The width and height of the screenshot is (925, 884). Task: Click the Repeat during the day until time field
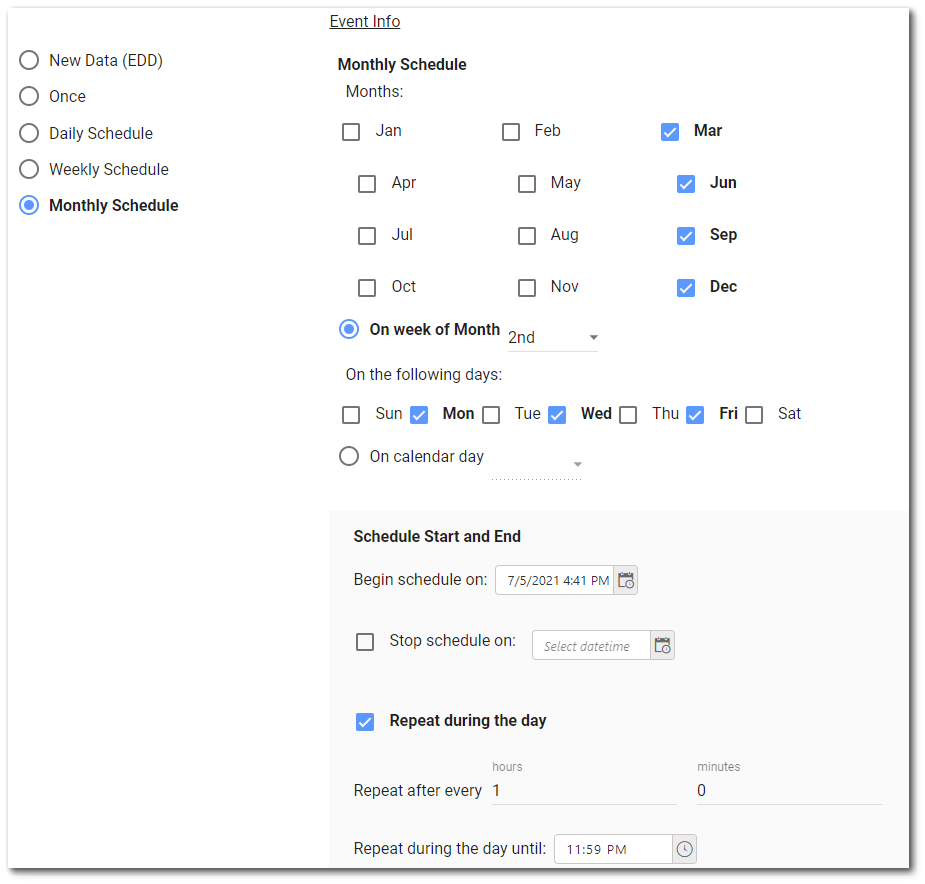coord(612,849)
